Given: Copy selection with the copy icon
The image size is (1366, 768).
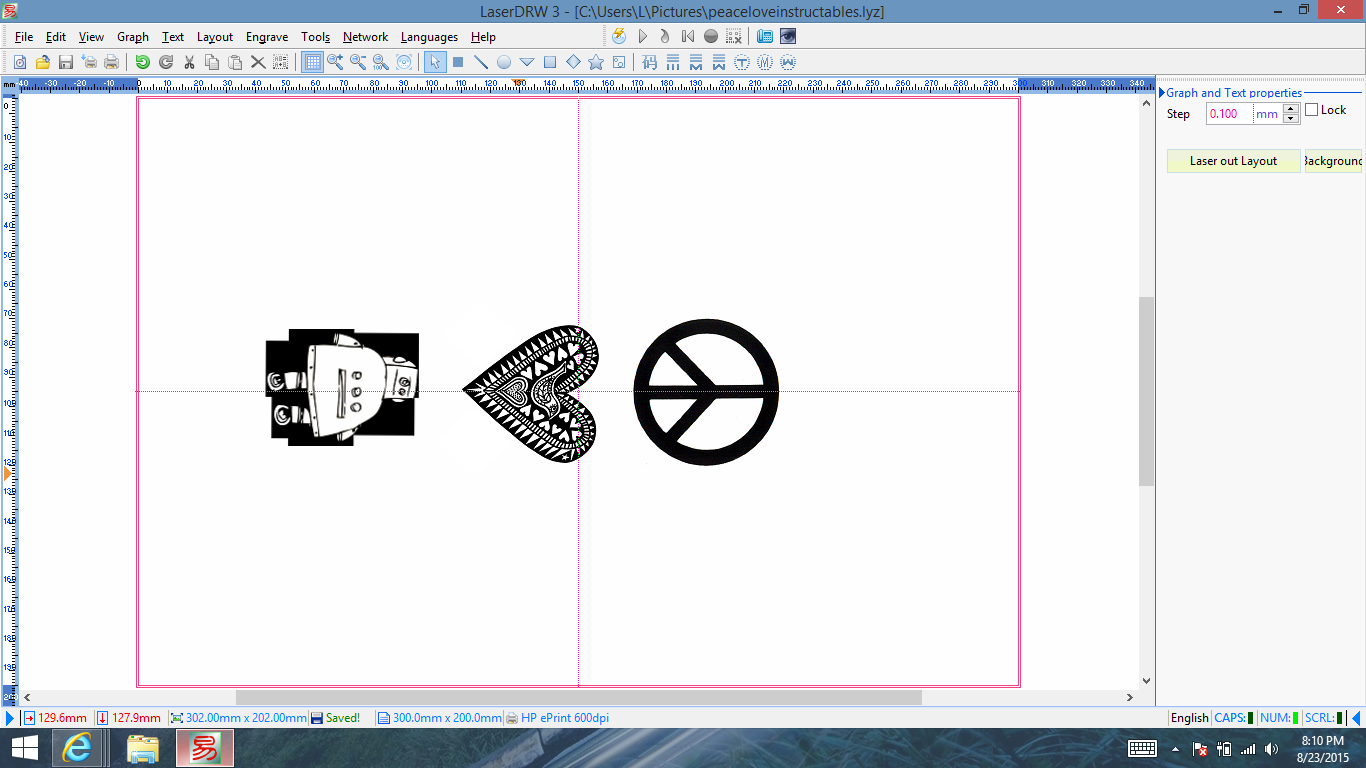Looking at the screenshot, I should tap(212, 62).
